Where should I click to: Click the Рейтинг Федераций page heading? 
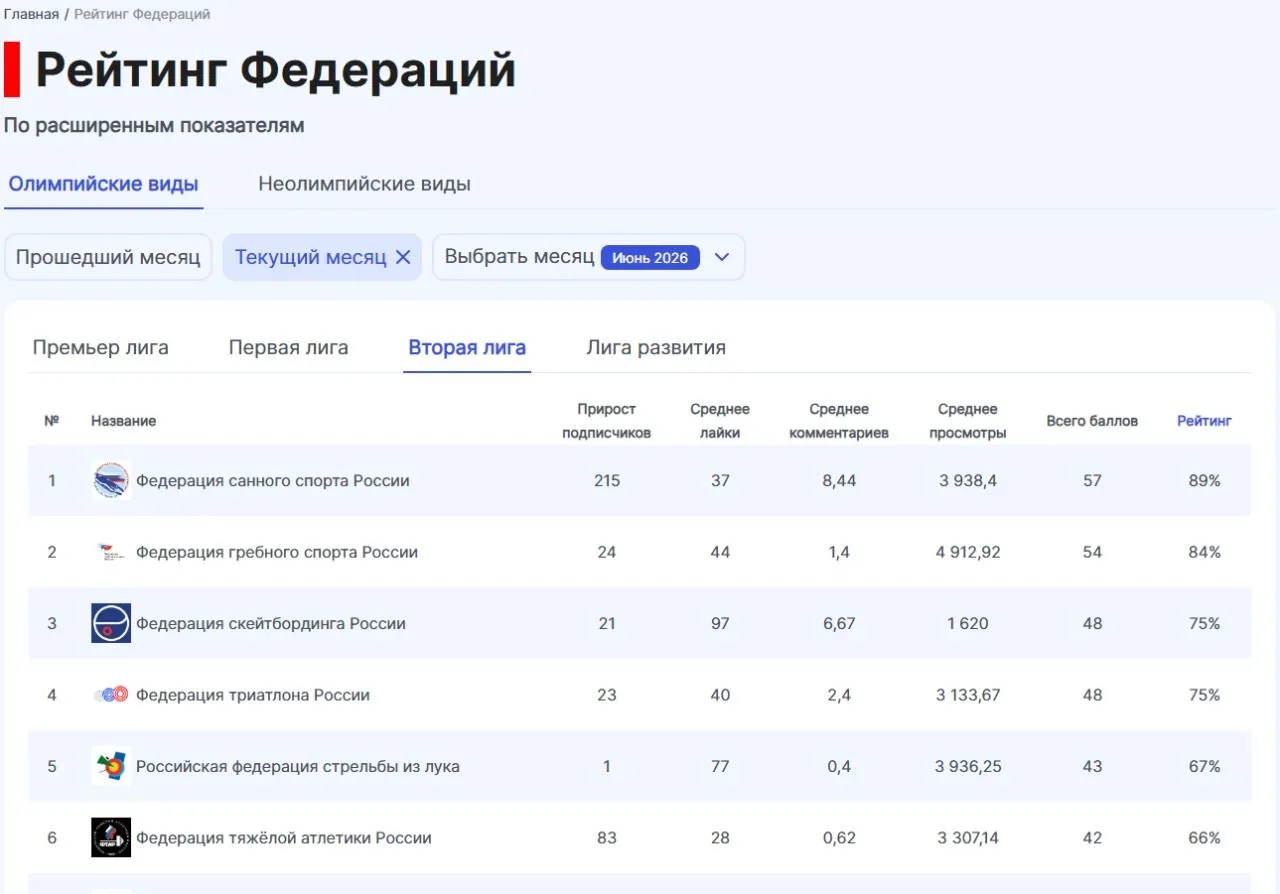coord(276,70)
